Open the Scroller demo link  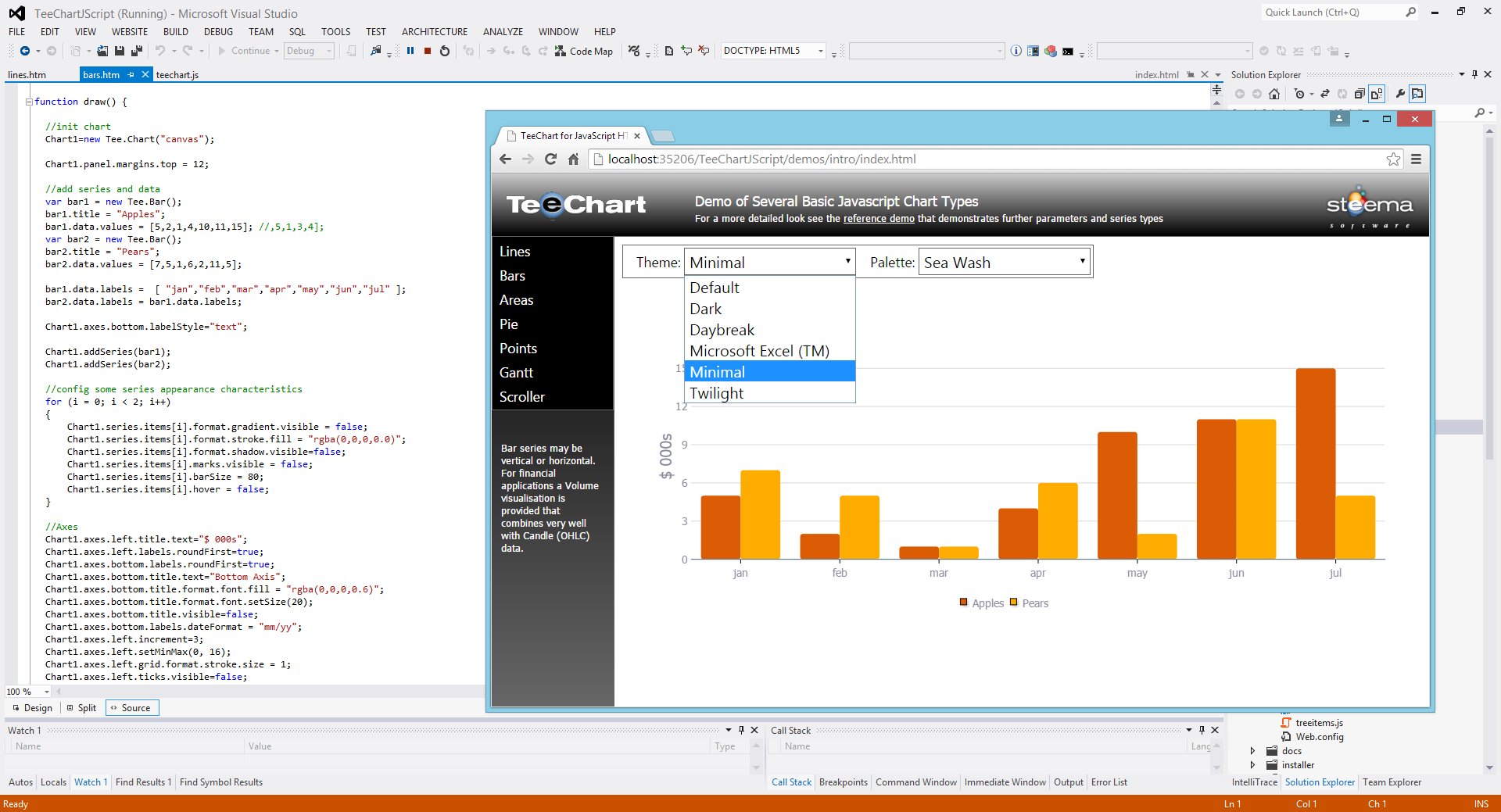point(522,397)
